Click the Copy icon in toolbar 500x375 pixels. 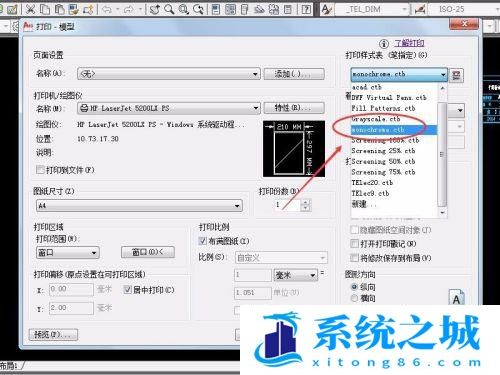click(x=45, y=9)
